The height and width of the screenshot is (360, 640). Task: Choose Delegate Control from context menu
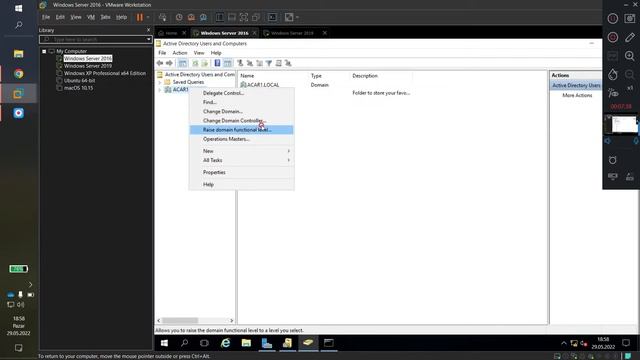pos(241,93)
